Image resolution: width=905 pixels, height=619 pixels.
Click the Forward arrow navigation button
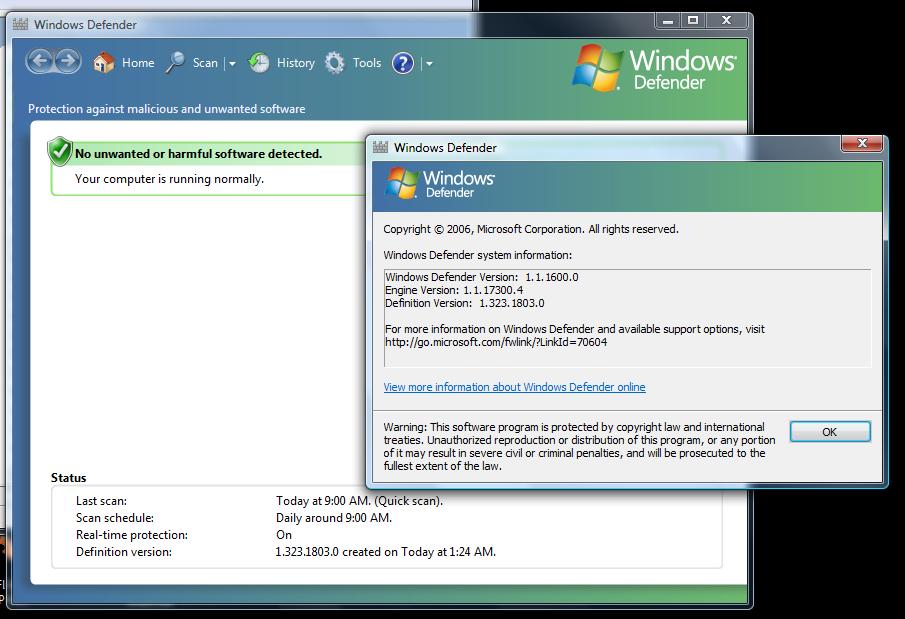pyautogui.click(x=67, y=62)
